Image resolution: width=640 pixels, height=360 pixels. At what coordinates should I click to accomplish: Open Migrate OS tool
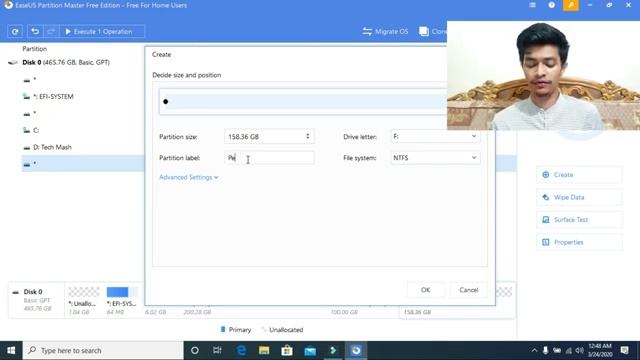click(x=385, y=31)
